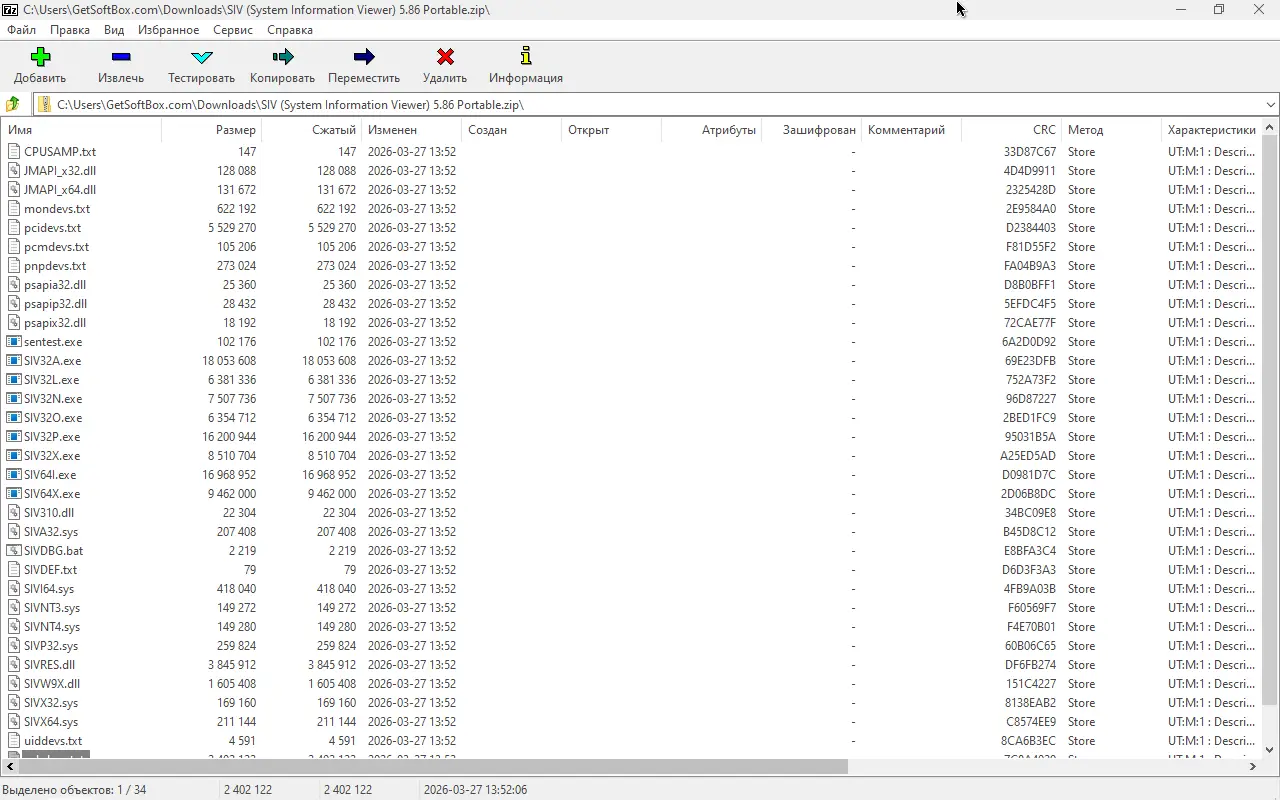Click the Переместить arrow icon

click(x=364, y=57)
